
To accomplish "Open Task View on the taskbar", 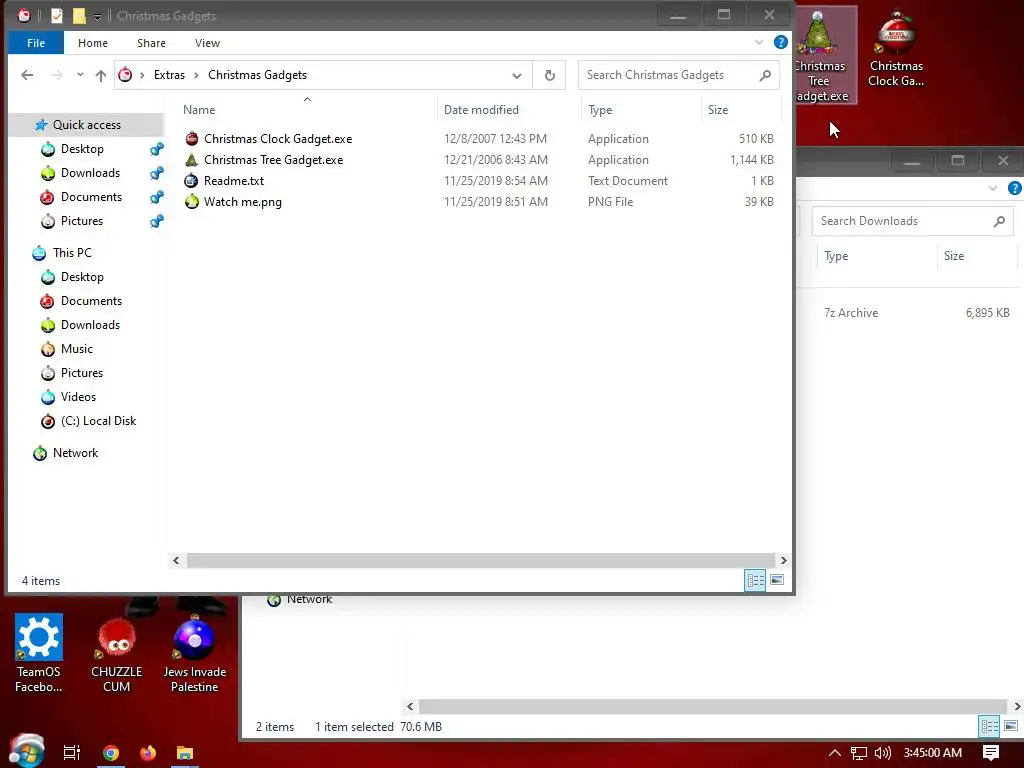I will 71,753.
